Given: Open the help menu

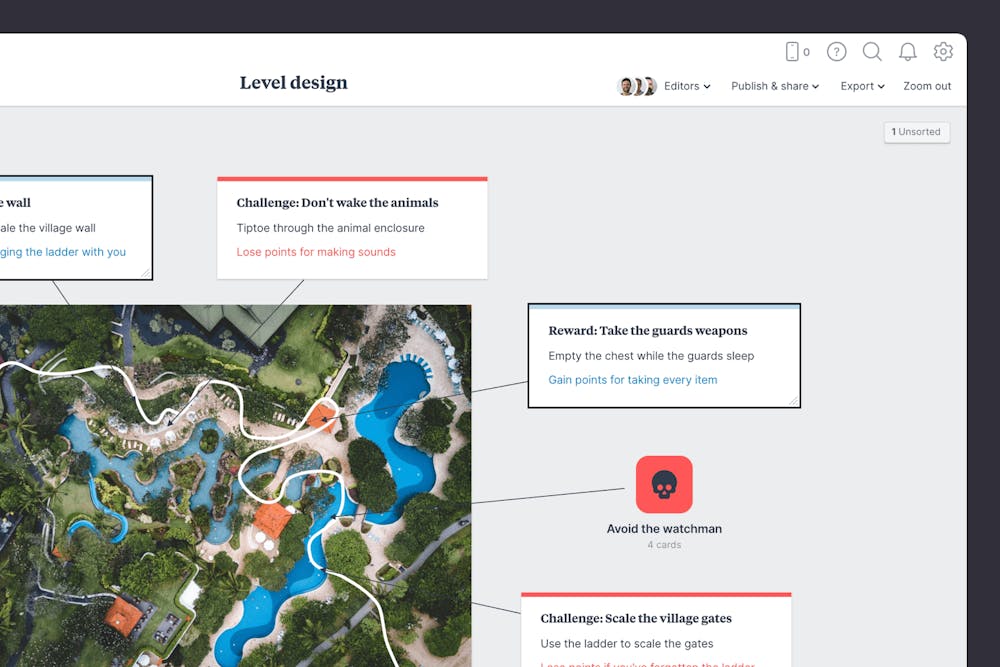Looking at the screenshot, I should pyautogui.click(x=836, y=51).
